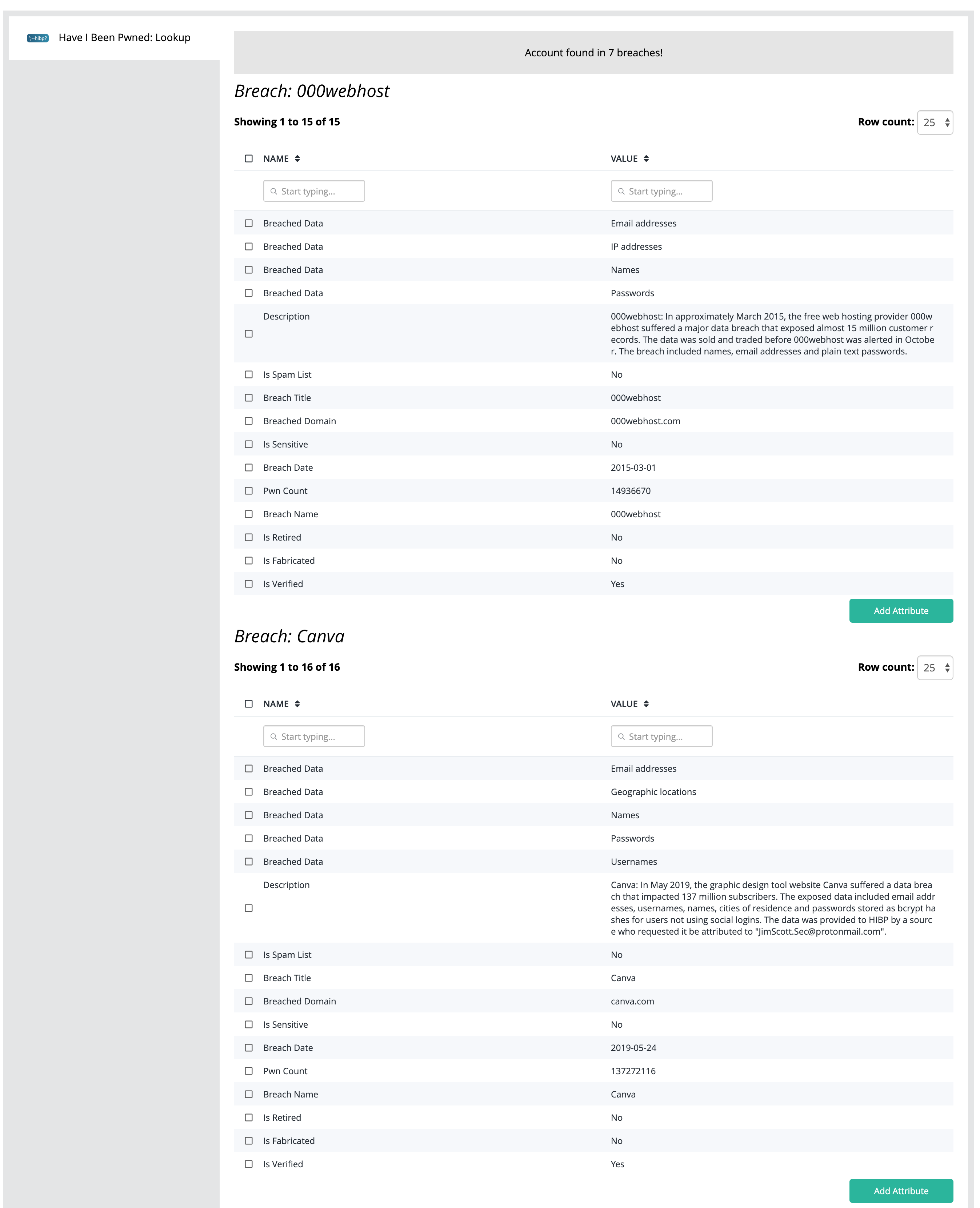Check the Geographic locations row checkbox
Image resolution: width=980 pixels, height=1208 pixels.
[x=248, y=792]
